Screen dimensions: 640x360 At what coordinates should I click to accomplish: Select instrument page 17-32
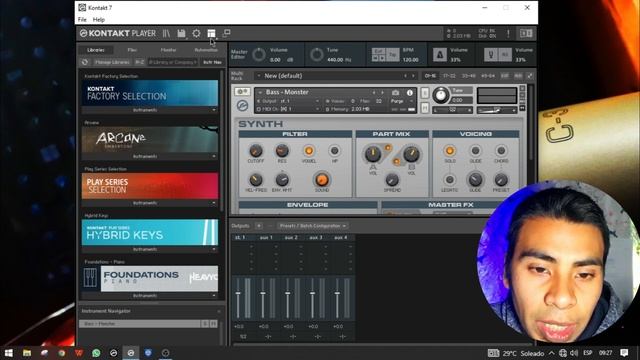click(x=449, y=76)
